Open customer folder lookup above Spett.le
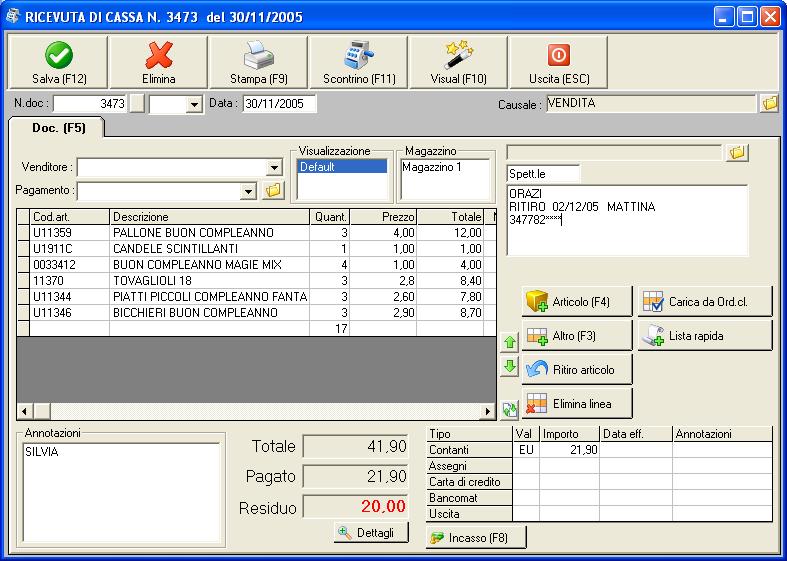 click(x=737, y=153)
